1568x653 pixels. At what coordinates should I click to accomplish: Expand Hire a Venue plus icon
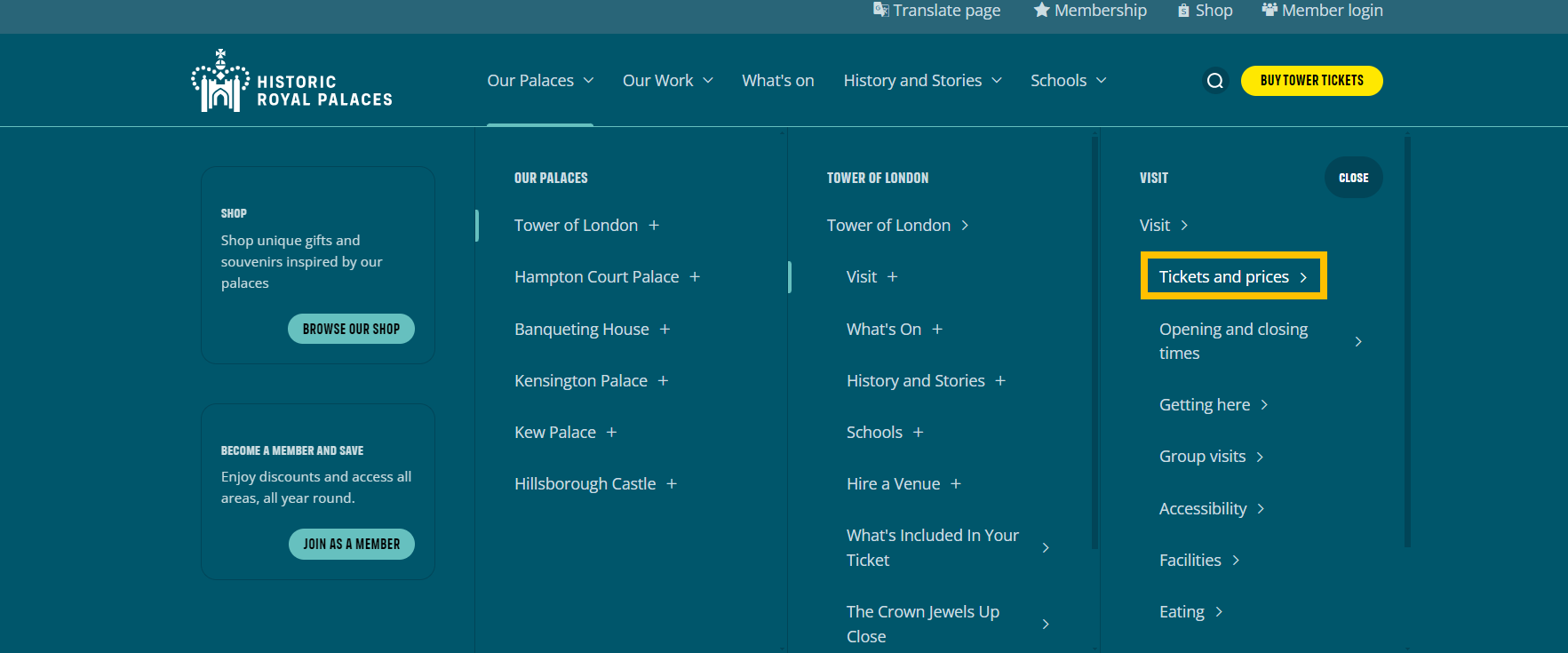(x=956, y=484)
